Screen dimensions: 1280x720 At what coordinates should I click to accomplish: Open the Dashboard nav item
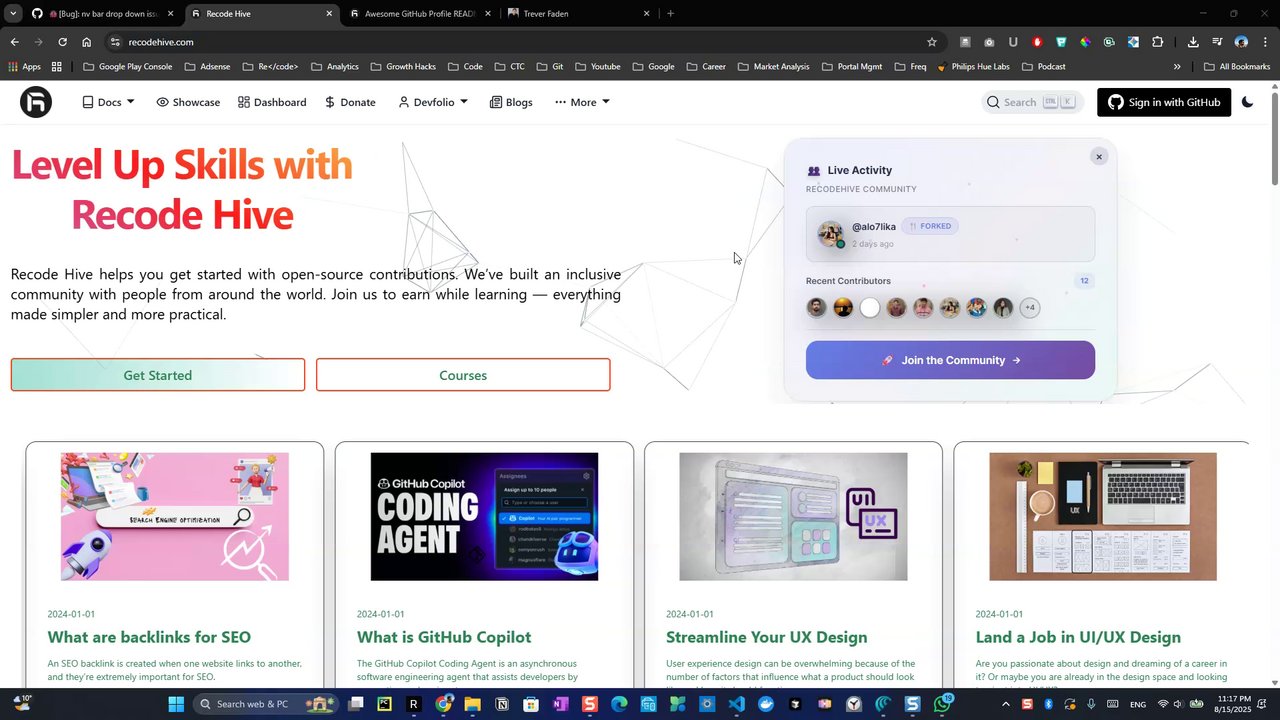(272, 102)
